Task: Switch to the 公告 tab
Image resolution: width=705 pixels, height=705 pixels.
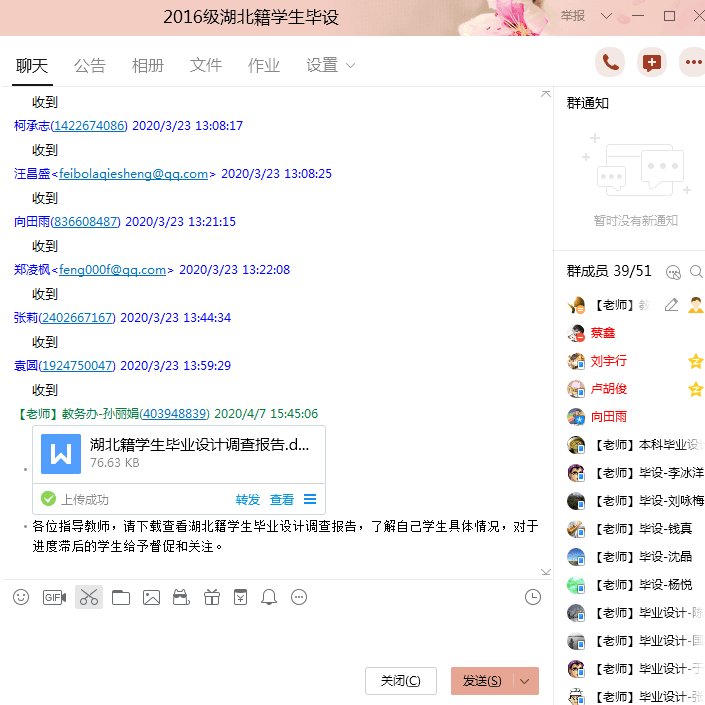Action: coord(90,65)
